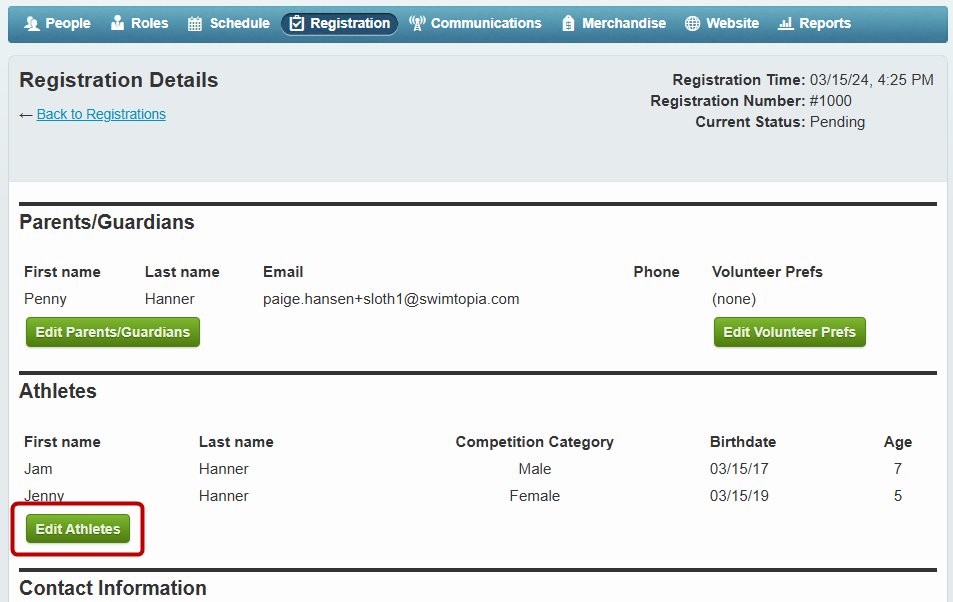Click the Website globe icon

pyautogui.click(x=692, y=24)
